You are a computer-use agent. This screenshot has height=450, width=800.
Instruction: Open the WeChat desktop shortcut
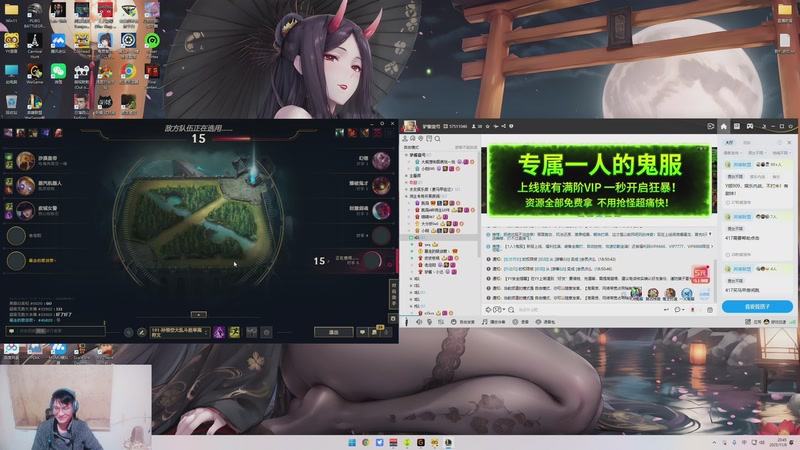point(58,72)
